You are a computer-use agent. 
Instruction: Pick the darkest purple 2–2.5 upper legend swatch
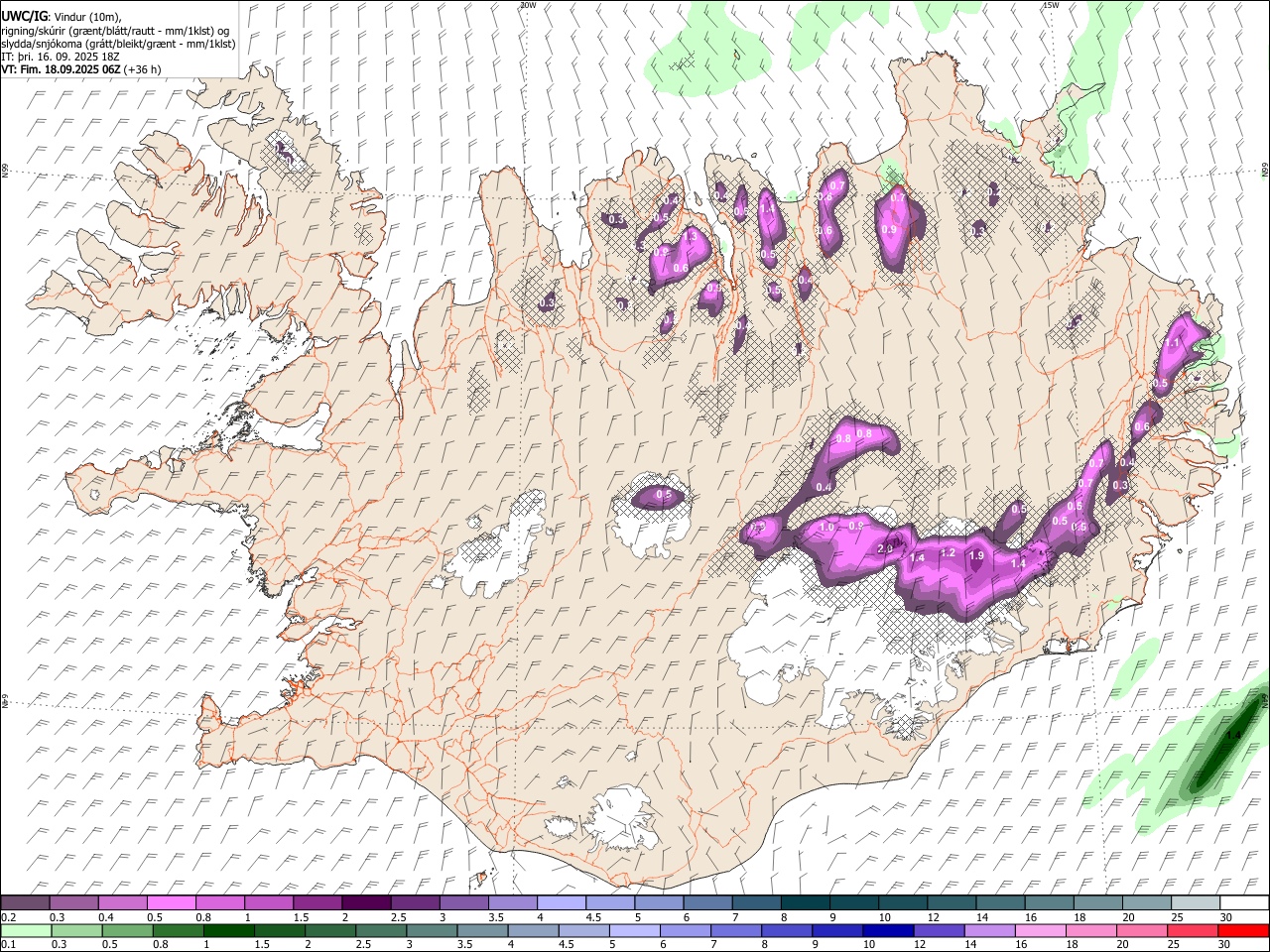coord(366,903)
